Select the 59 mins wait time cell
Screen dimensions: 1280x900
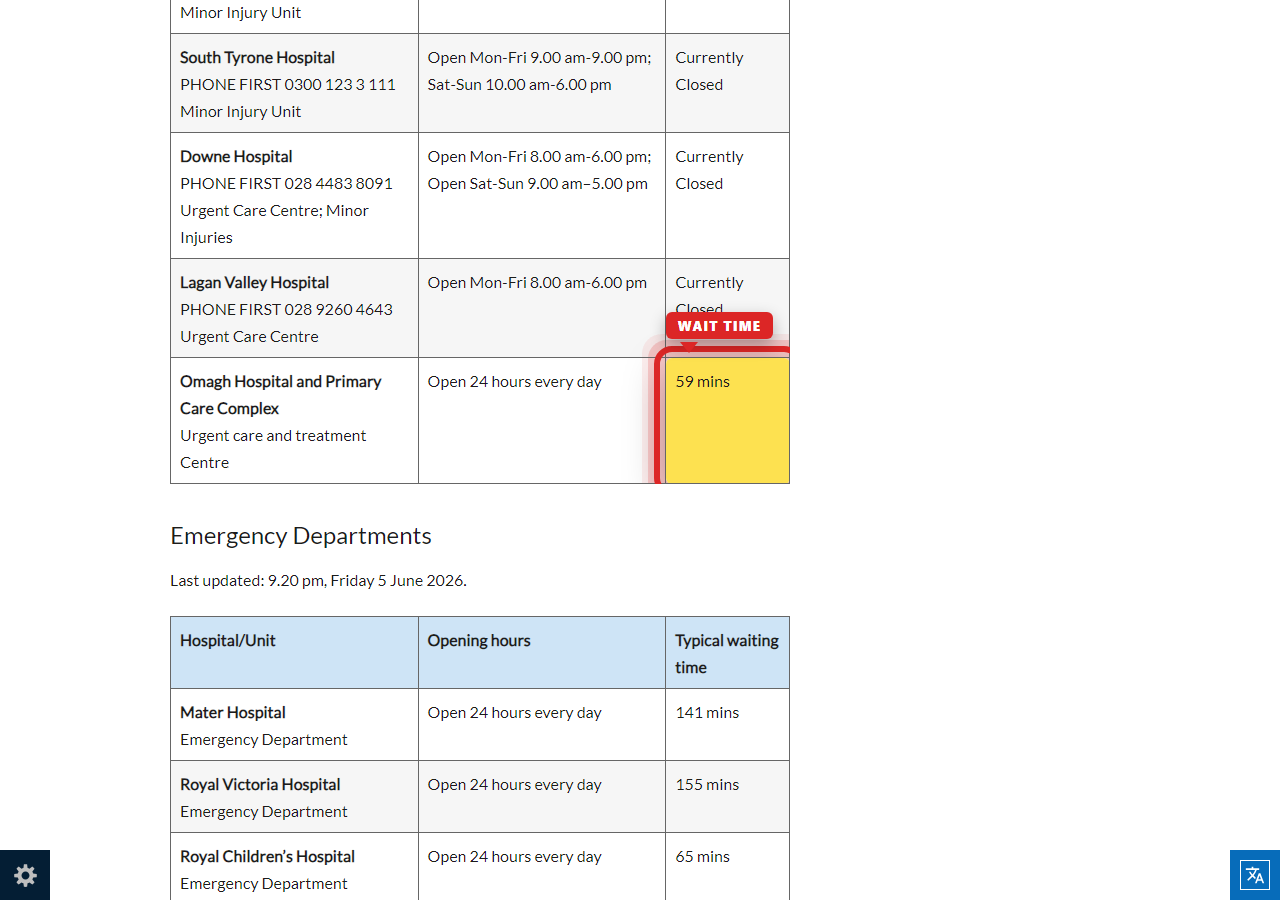[x=727, y=420]
